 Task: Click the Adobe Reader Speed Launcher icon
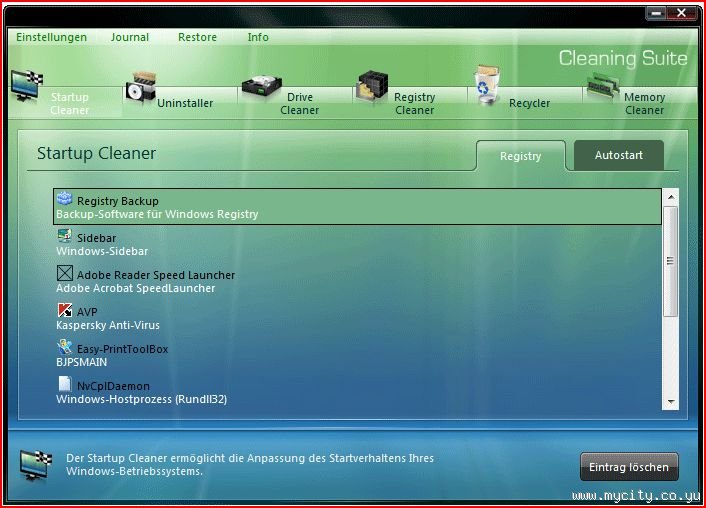pos(65,273)
